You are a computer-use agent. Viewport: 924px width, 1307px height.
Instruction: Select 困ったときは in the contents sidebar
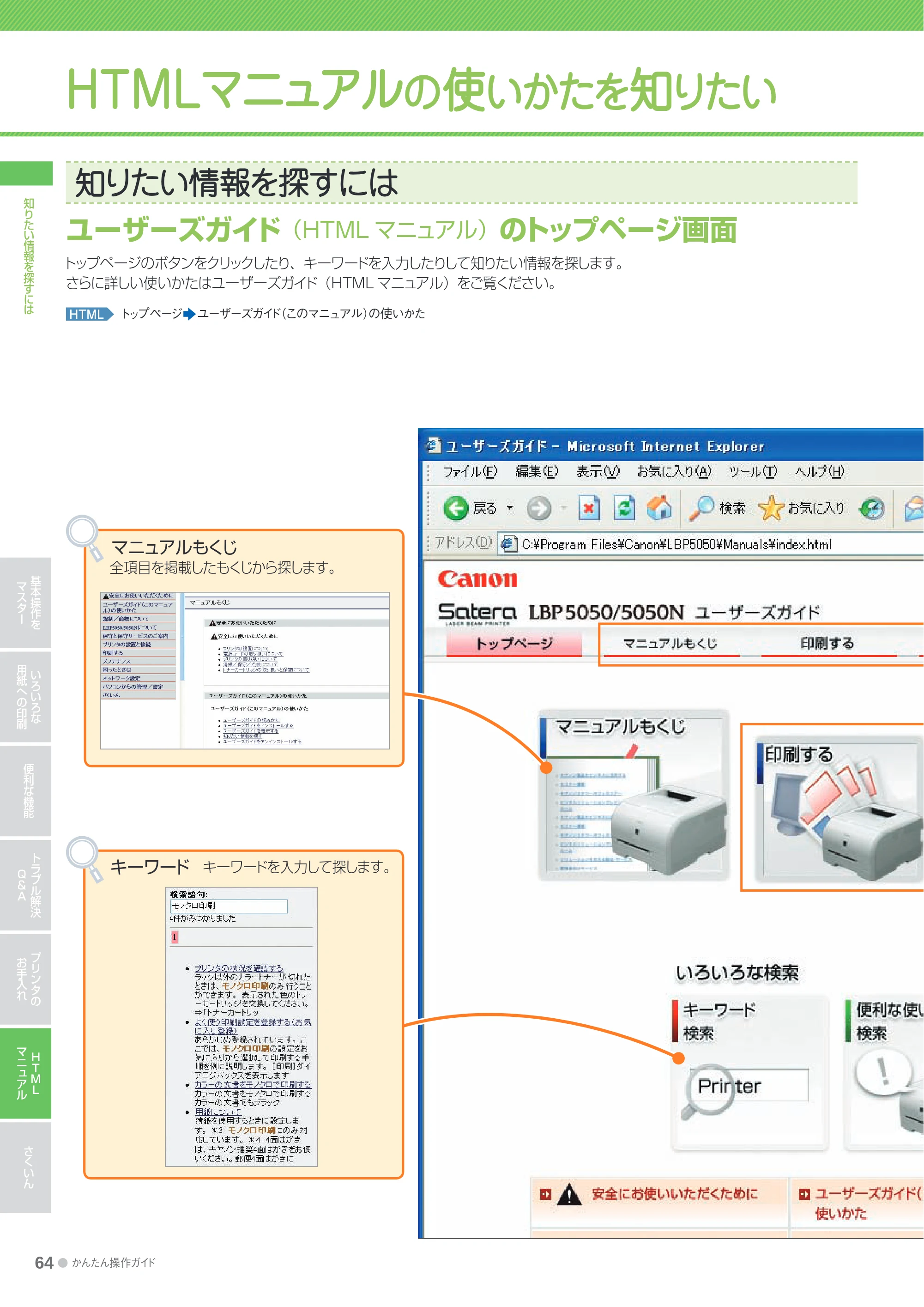138,669
